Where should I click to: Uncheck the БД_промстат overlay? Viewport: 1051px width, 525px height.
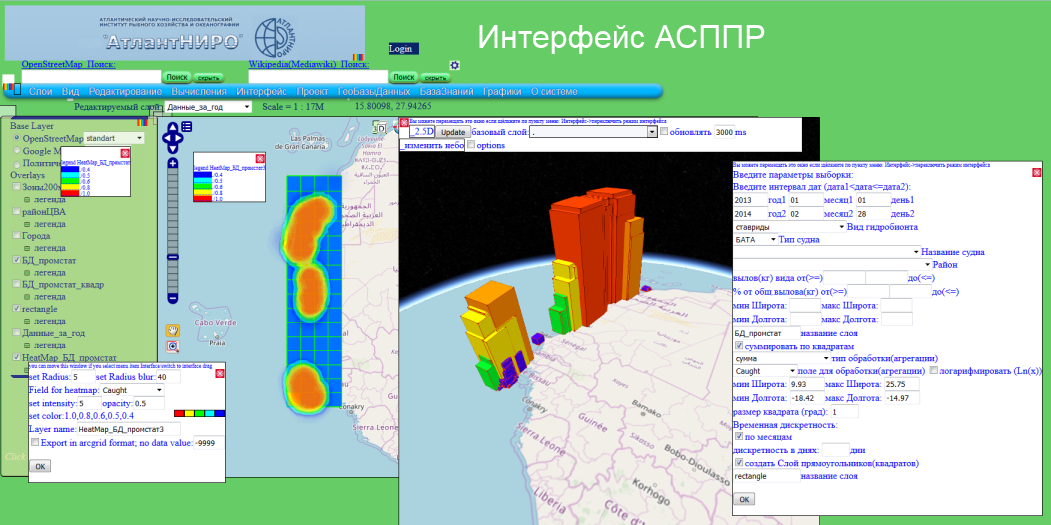tap(17, 260)
